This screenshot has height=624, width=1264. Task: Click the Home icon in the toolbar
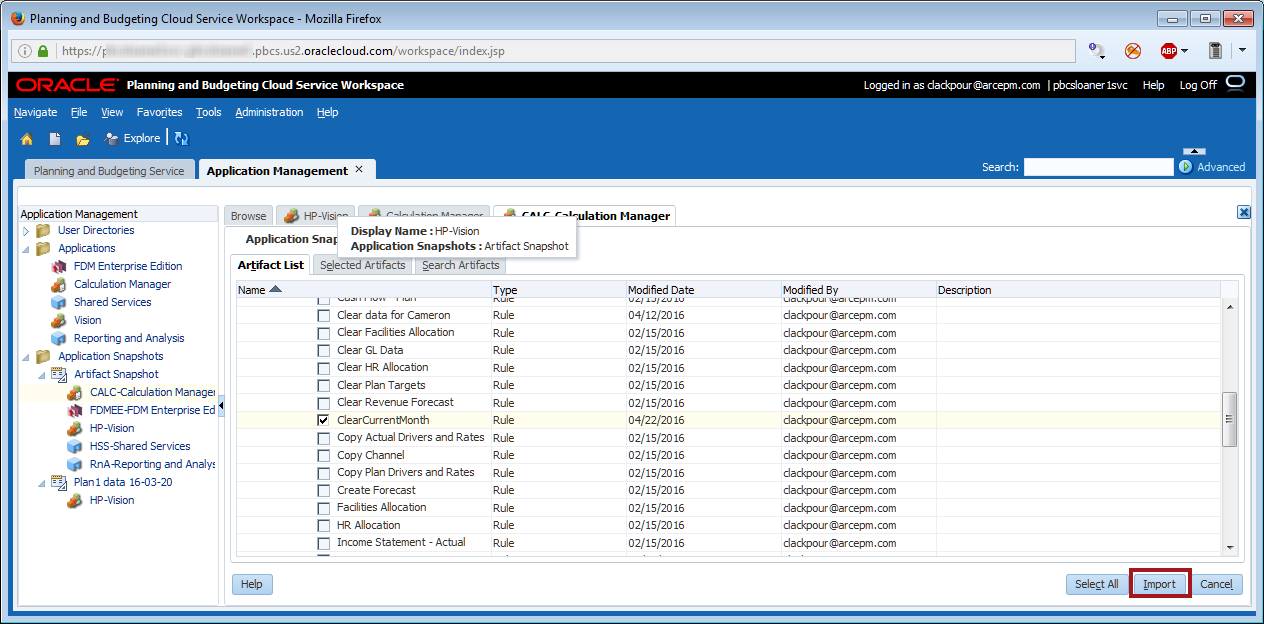[x=27, y=139]
